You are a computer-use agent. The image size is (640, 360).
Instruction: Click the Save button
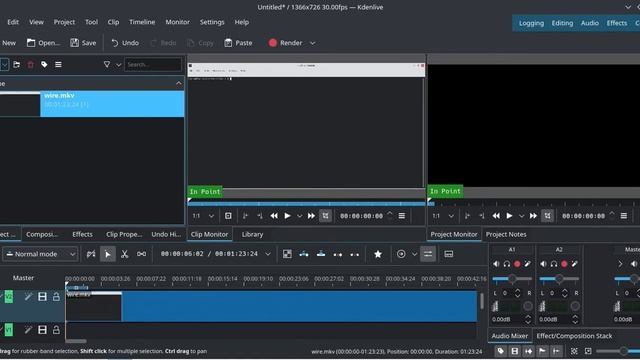tap(83, 43)
